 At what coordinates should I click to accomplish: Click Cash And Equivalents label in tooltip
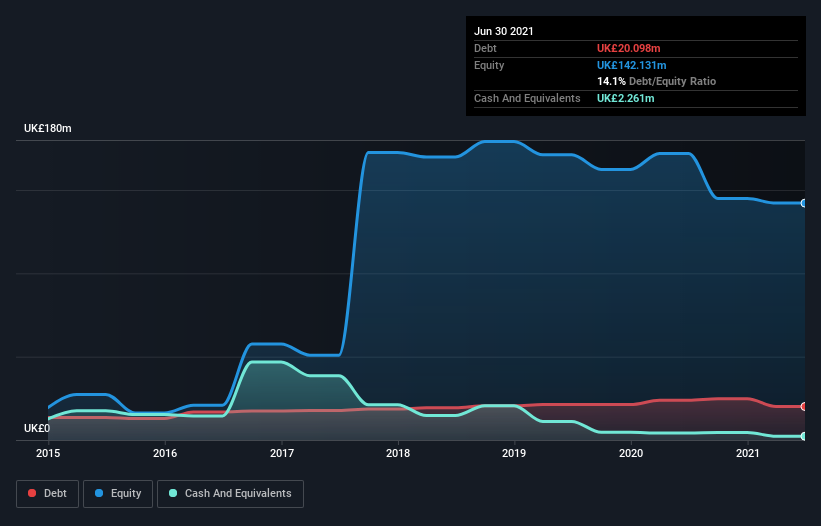tap(527, 98)
